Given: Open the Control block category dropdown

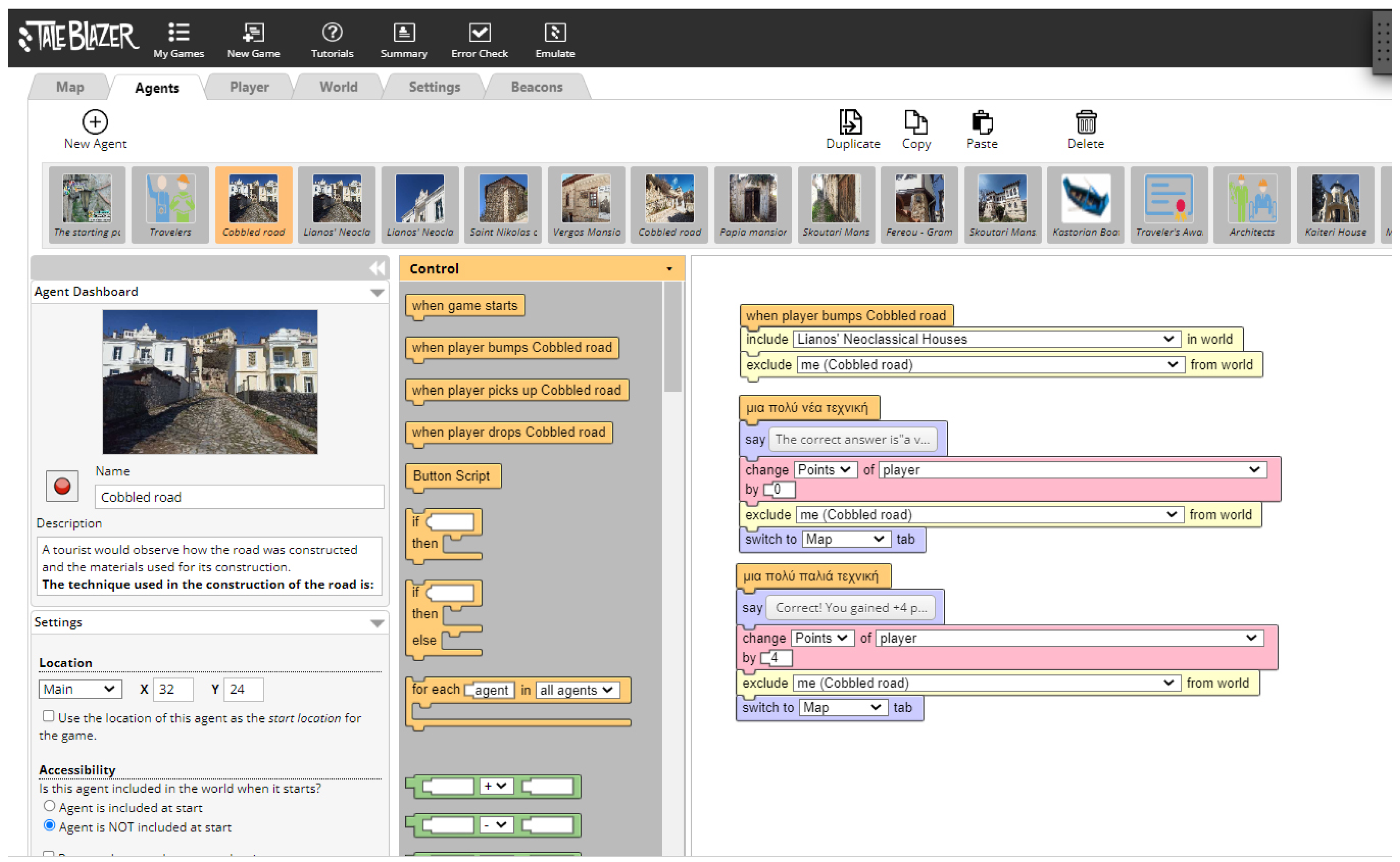Looking at the screenshot, I should (x=669, y=269).
